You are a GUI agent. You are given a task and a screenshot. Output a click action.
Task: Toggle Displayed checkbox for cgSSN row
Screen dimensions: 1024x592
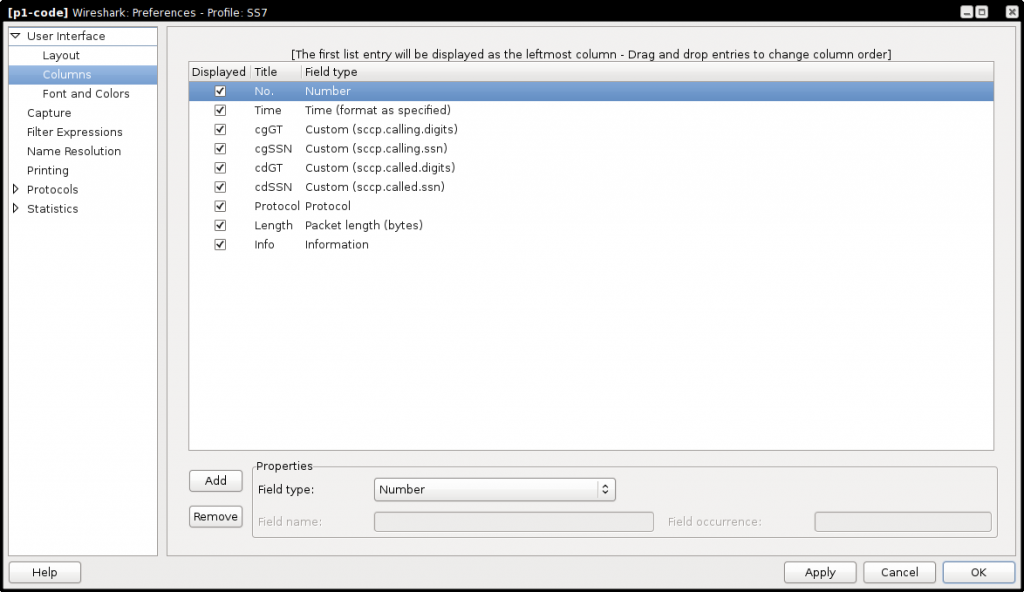[x=220, y=148]
